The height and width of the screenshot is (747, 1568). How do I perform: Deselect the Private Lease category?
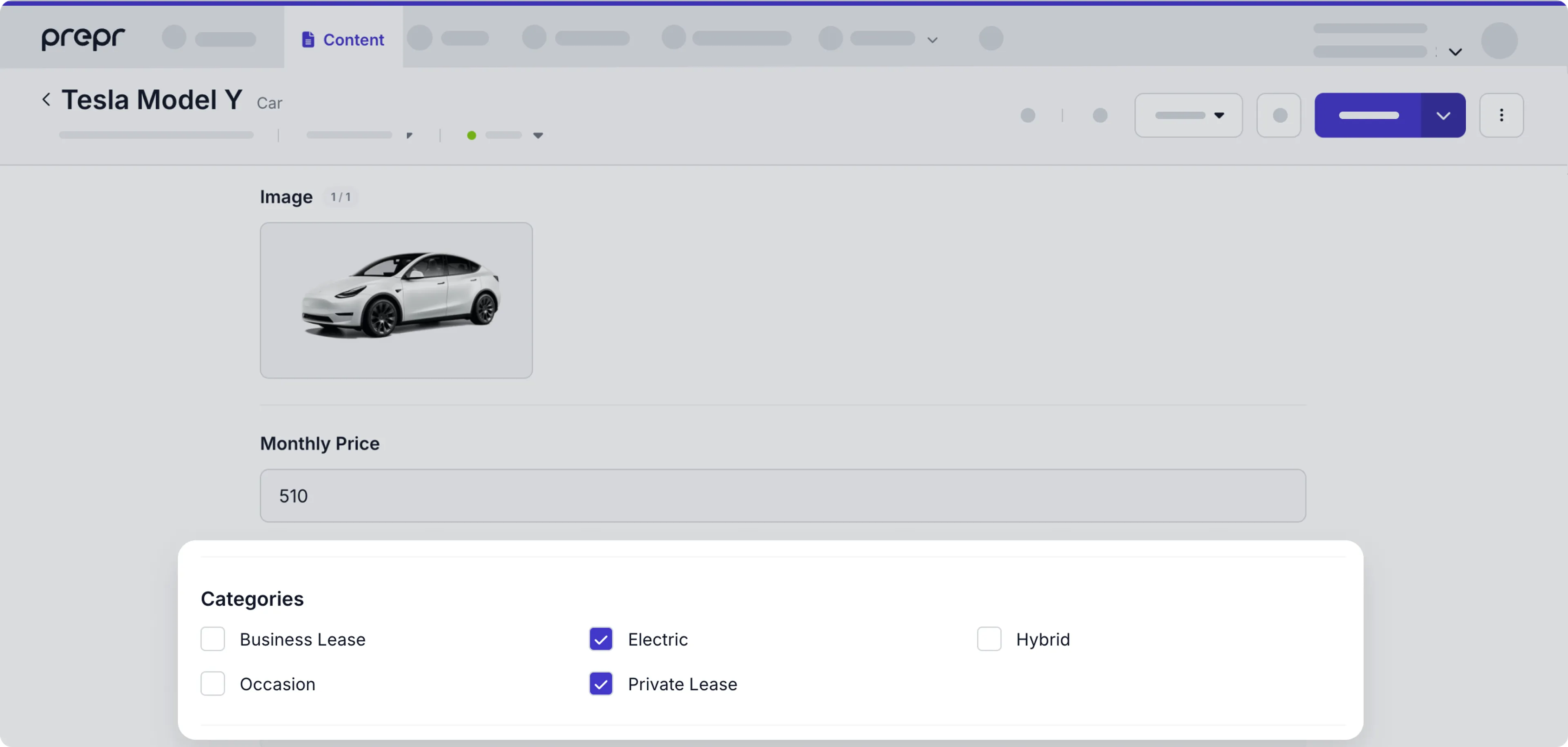(601, 684)
